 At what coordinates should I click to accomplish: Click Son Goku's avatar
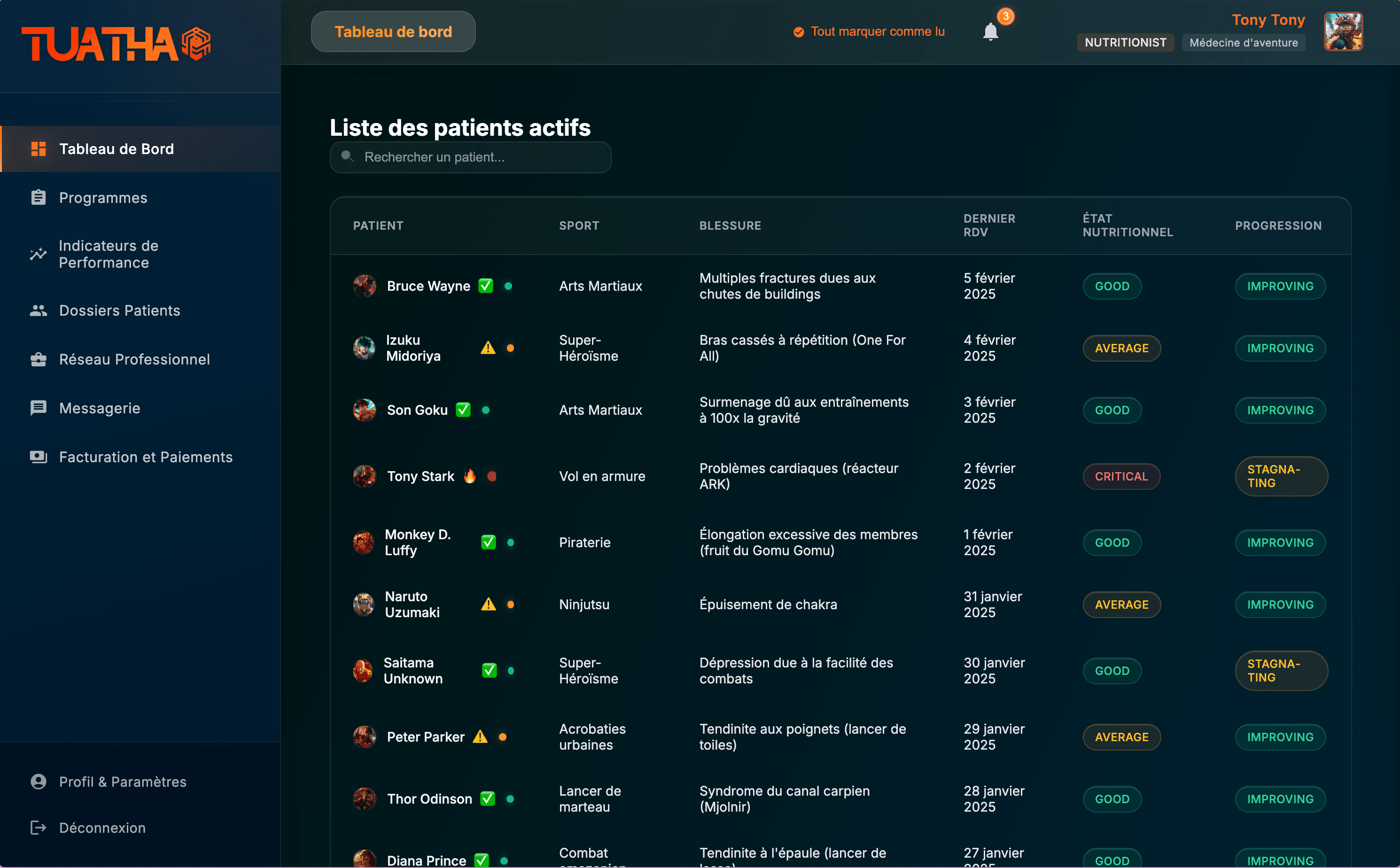click(365, 410)
